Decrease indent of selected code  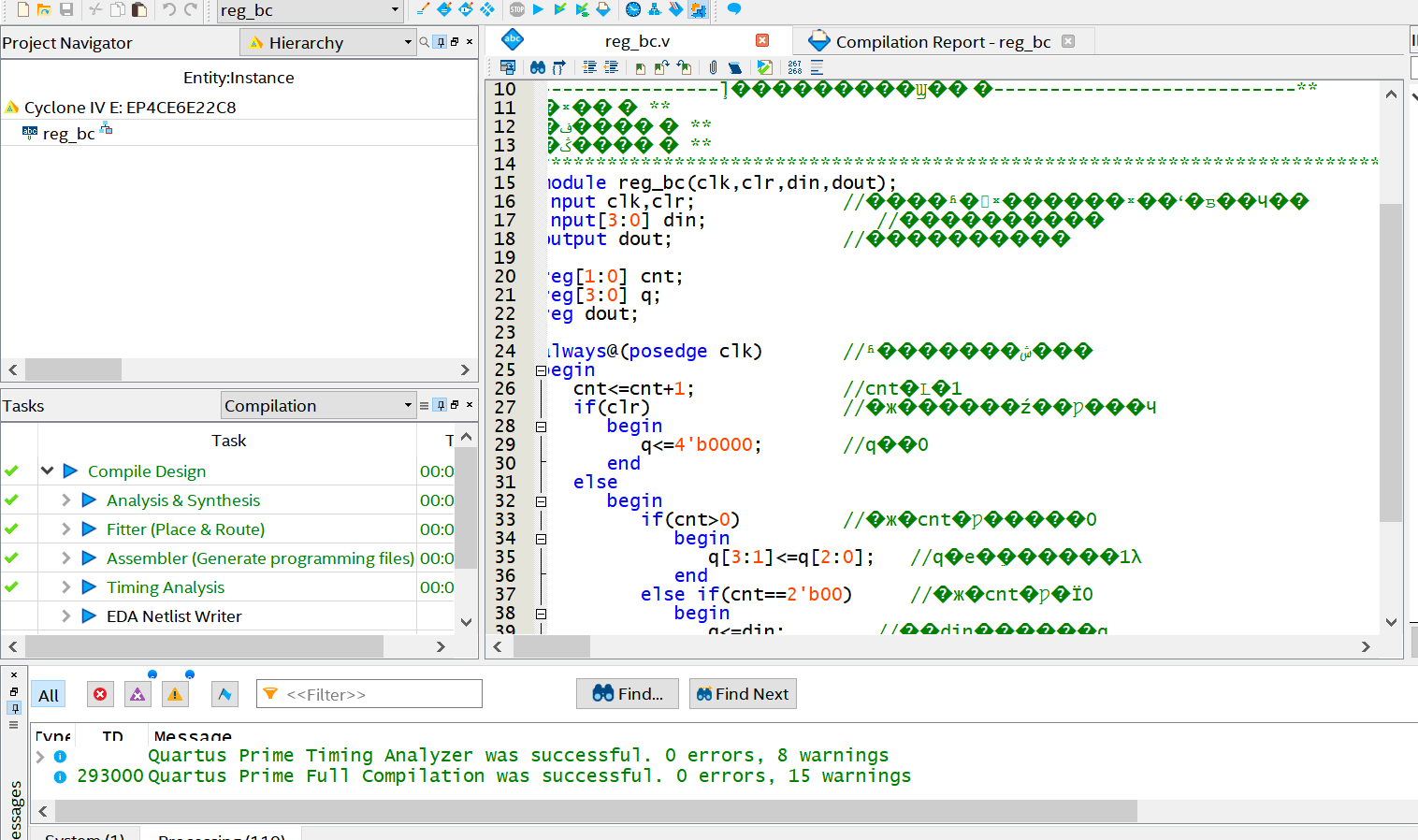click(x=611, y=67)
